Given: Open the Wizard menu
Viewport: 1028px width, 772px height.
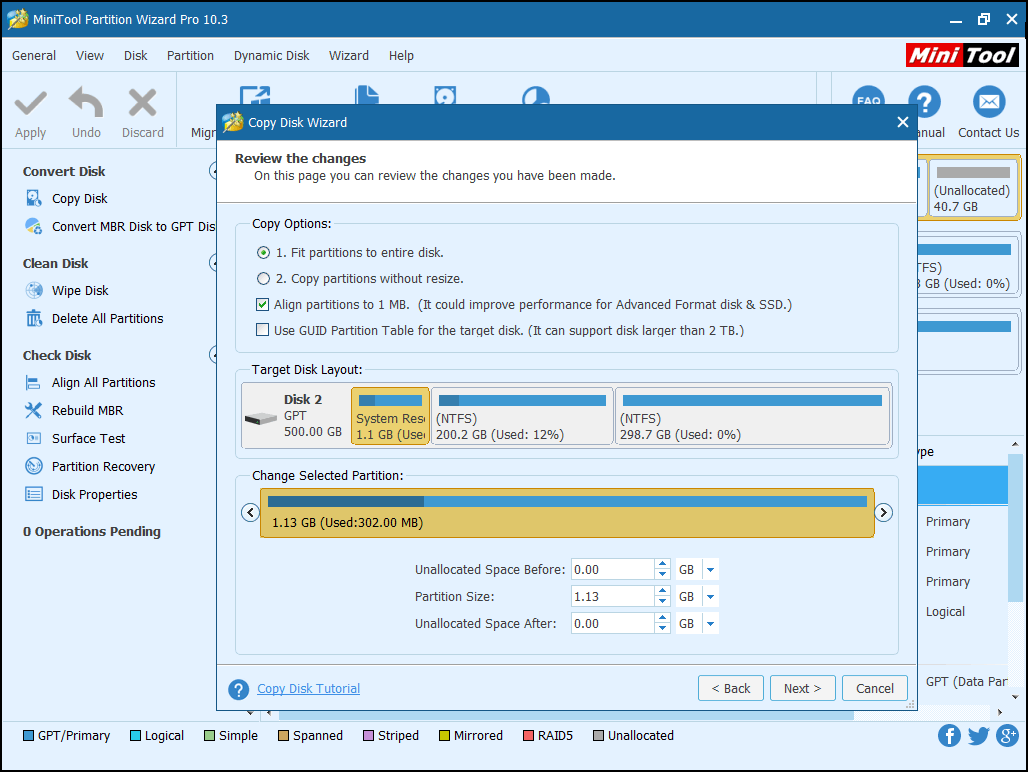Looking at the screenshot, I should click(x=349, y=56).
